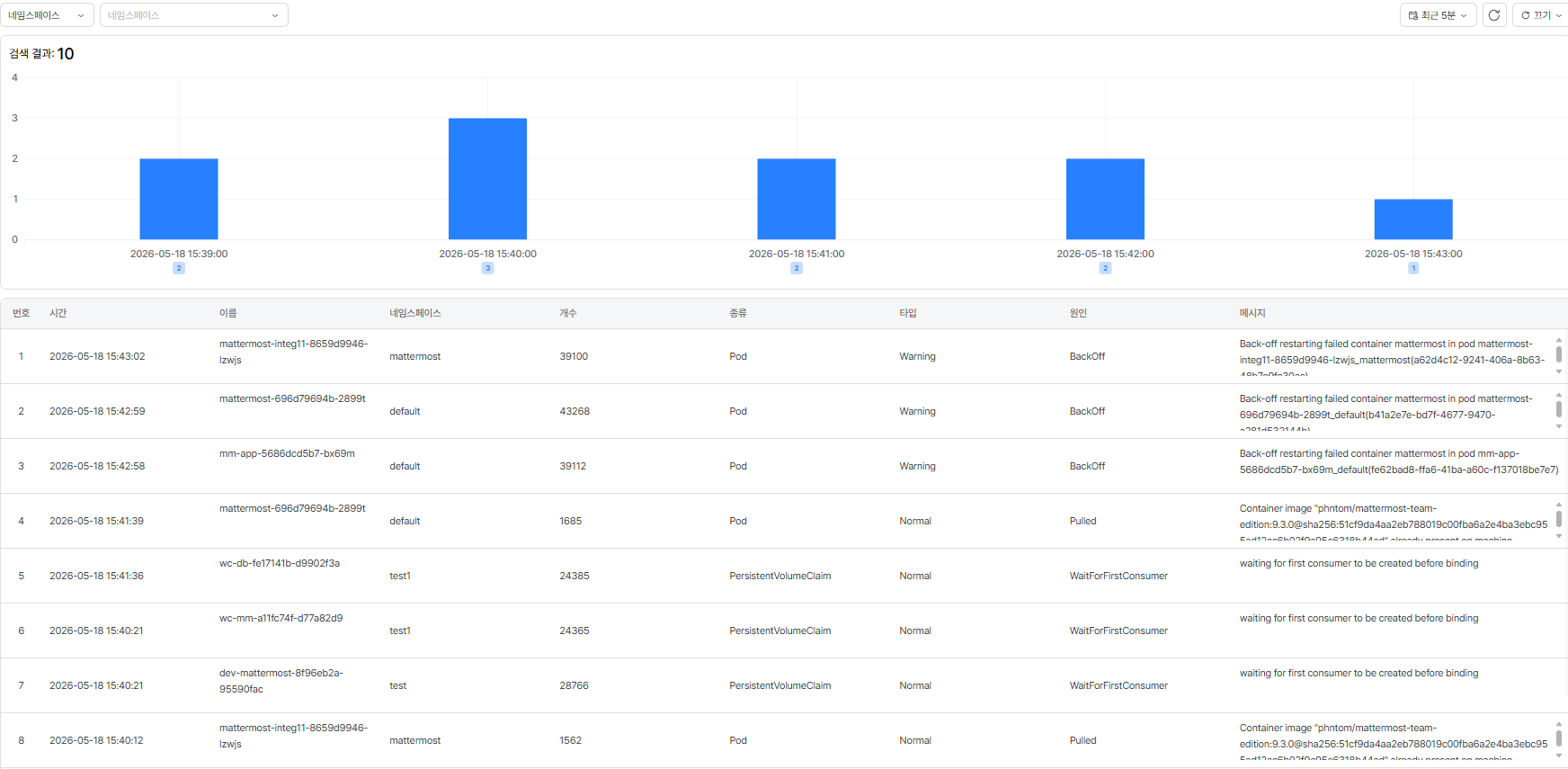Select row 1 time 2026-05-18 15:43:02
This screenshot has width=1568, height=769.
point(97,356)
